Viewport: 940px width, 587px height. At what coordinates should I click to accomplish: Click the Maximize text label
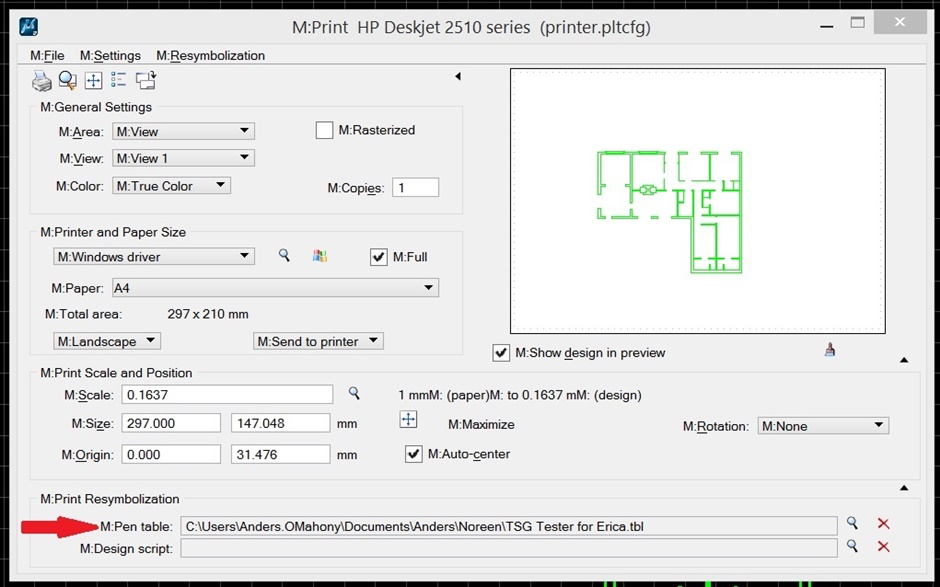click(481, 425)
